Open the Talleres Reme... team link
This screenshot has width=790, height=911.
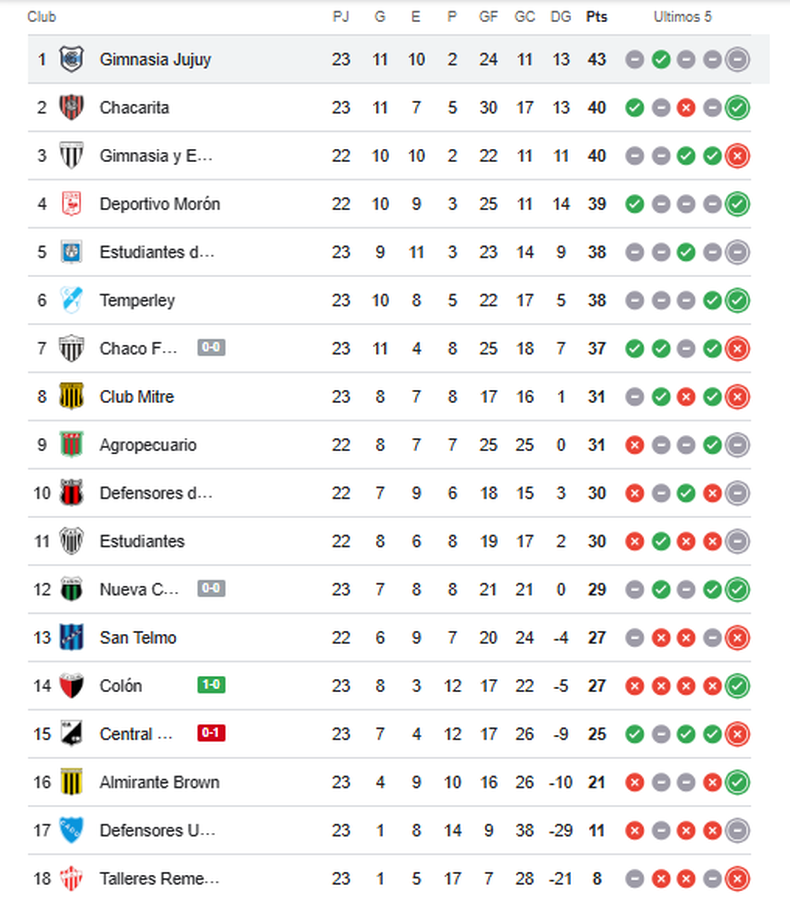[159, 879]
